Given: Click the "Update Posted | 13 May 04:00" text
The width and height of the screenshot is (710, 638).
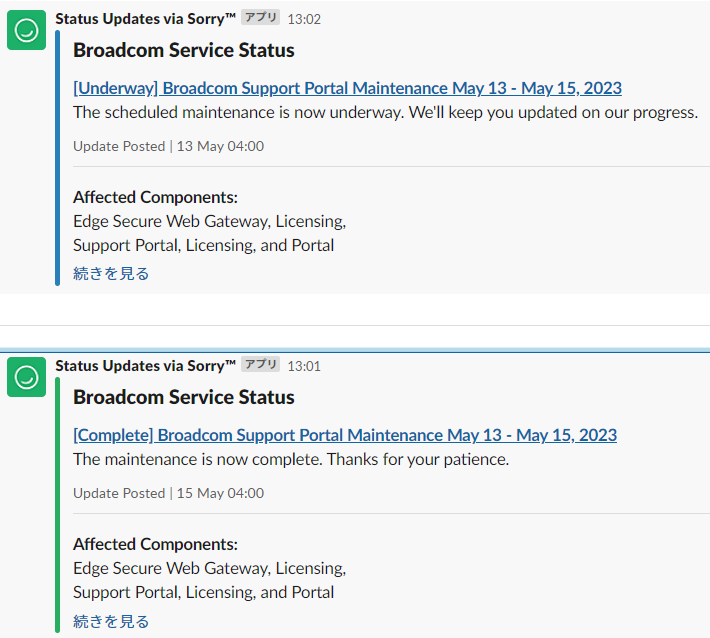Looking at the screenshot, I should pos(168,146).
